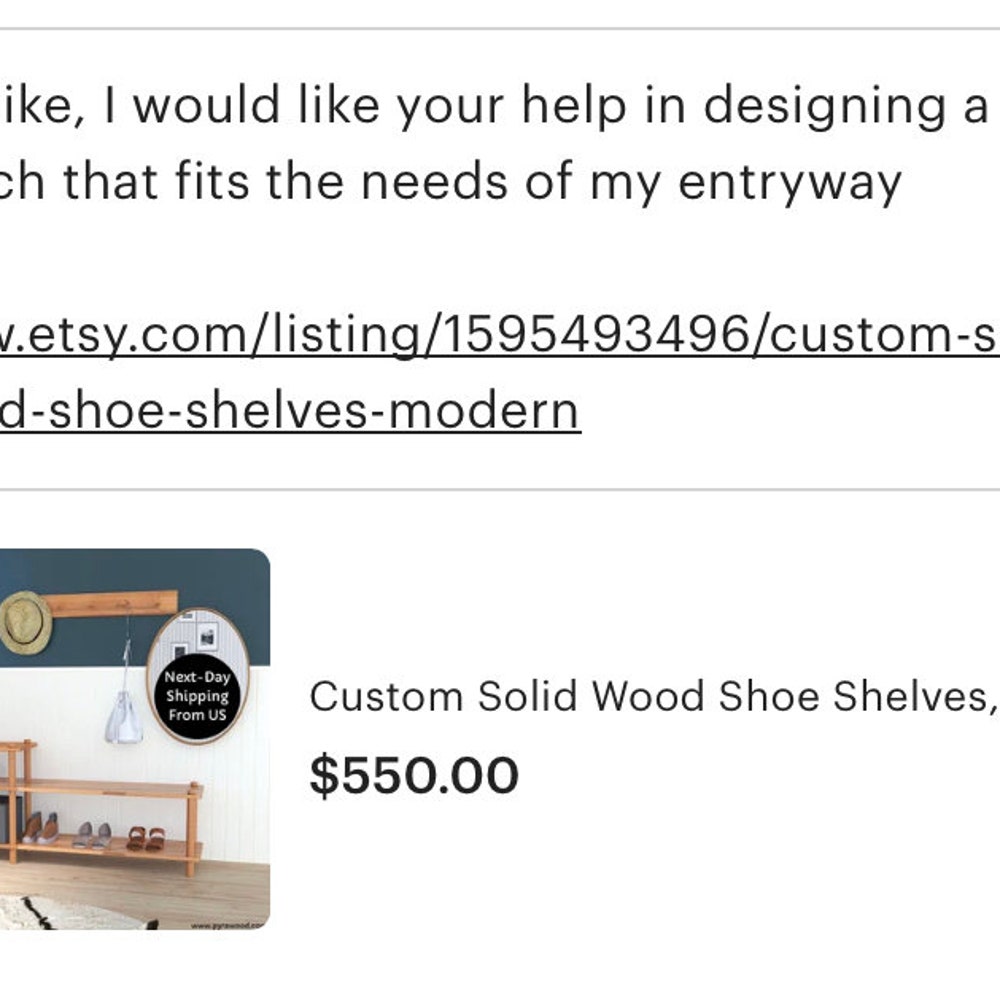Click the $550.00 price
The image size is (1000, 1000).
pos(414,776)
